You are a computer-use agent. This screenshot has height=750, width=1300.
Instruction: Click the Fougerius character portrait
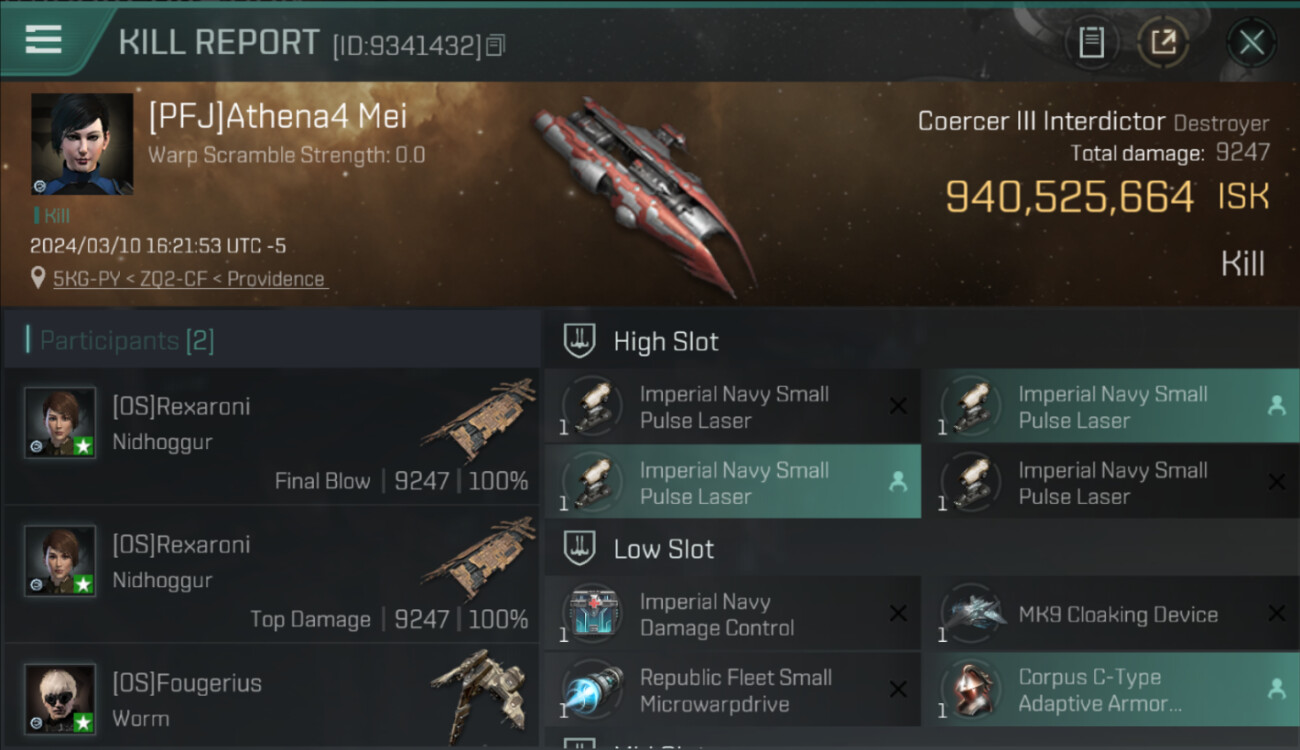[60, 698]
